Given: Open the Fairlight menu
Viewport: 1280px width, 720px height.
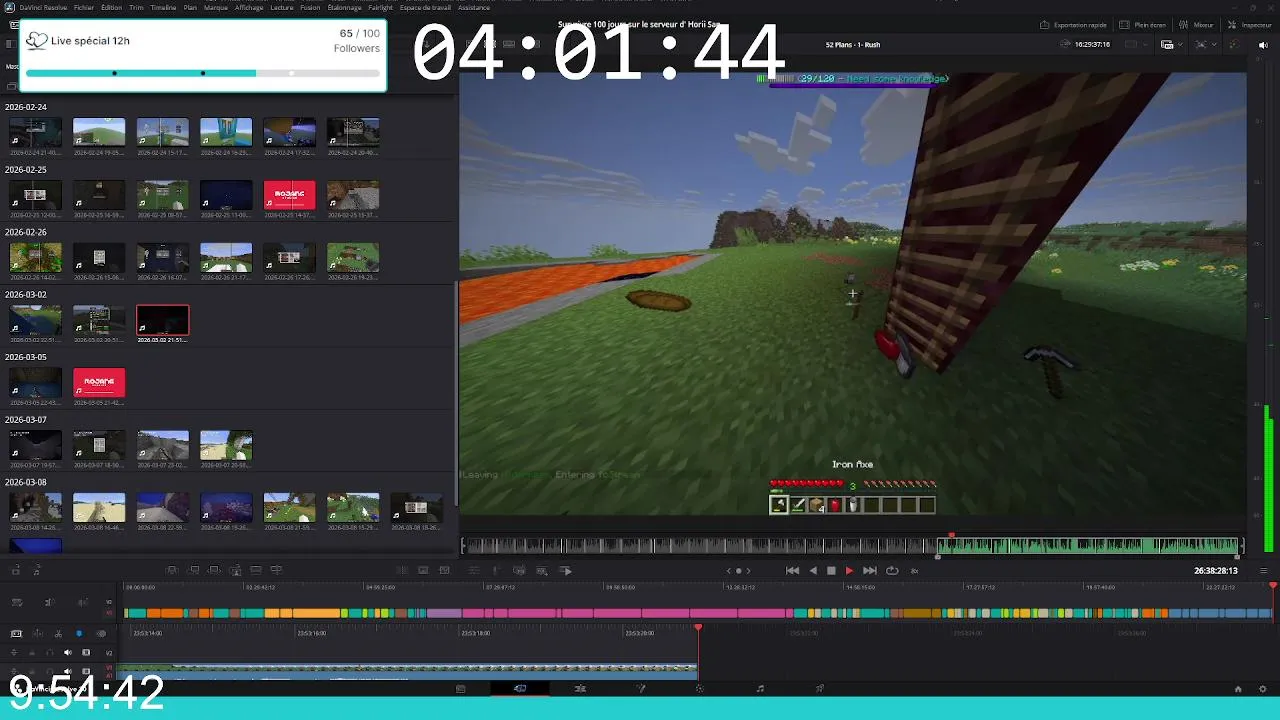Looking at the screenshot, I should [x=380, y=7].
